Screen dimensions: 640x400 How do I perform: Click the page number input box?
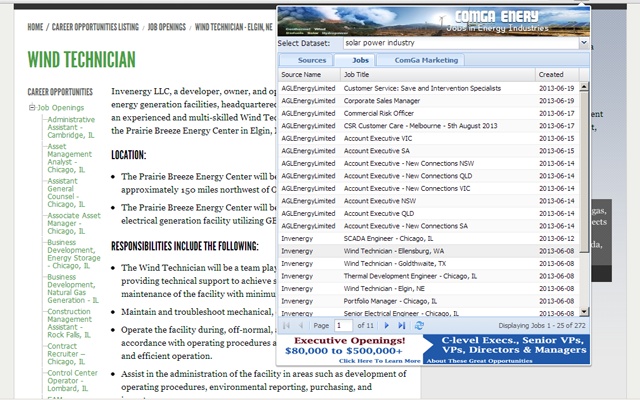click(343, 325)
